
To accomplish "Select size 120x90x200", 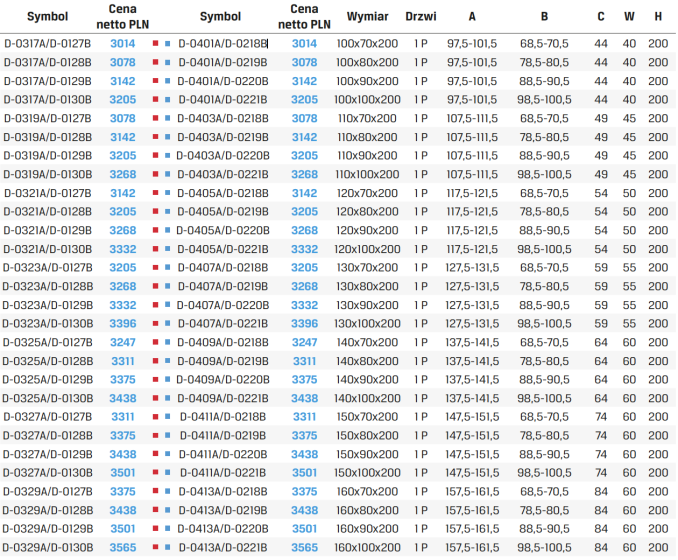I will (x=367, y=230).
